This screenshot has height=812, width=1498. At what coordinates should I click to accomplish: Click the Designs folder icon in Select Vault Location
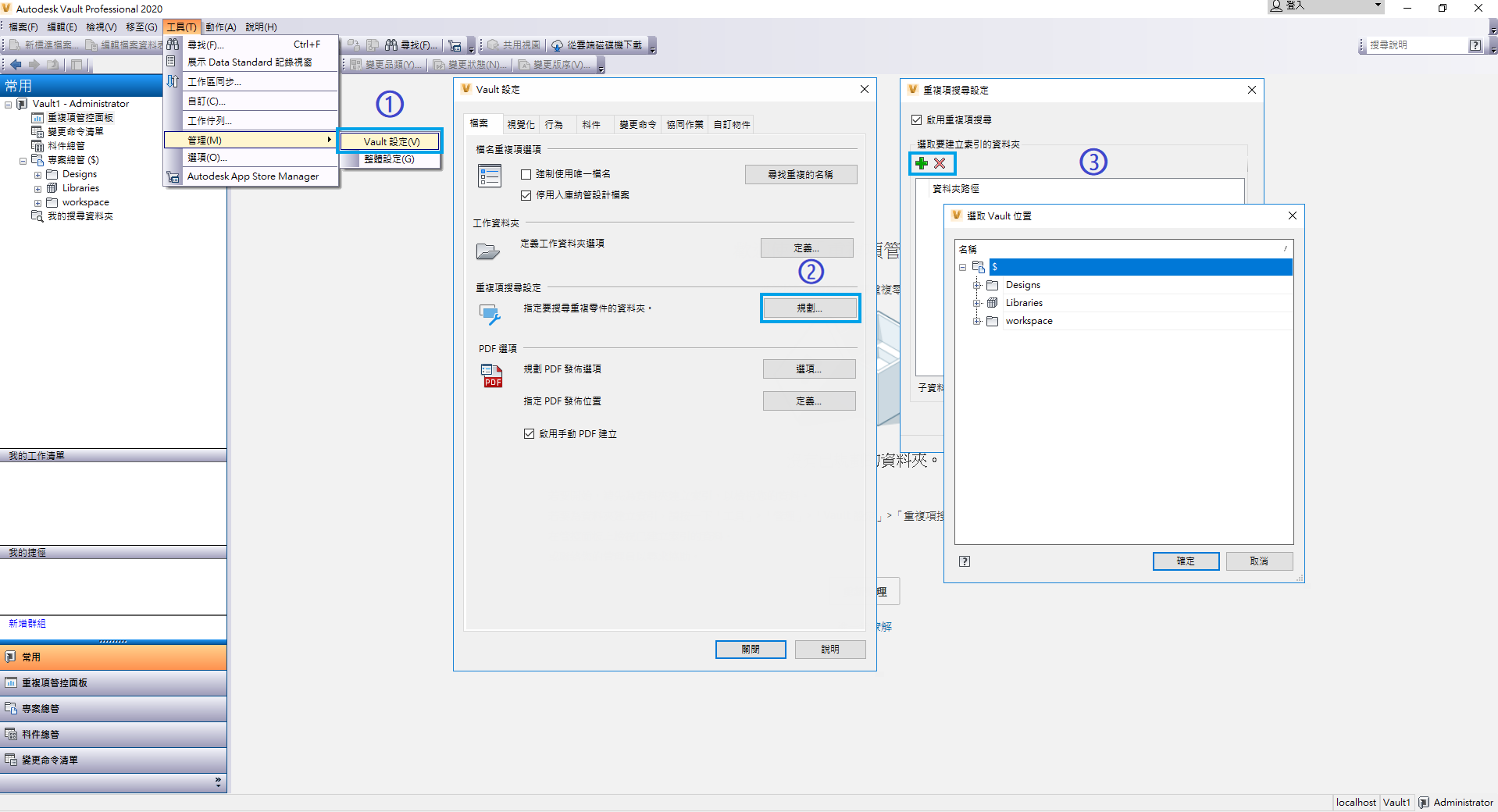click(993, 285)
